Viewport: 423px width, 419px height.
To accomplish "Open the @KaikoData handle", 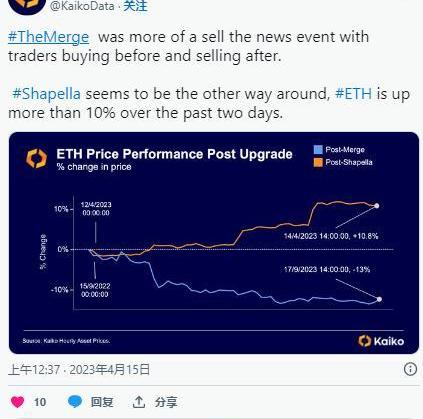I will [x=82, y=6].
